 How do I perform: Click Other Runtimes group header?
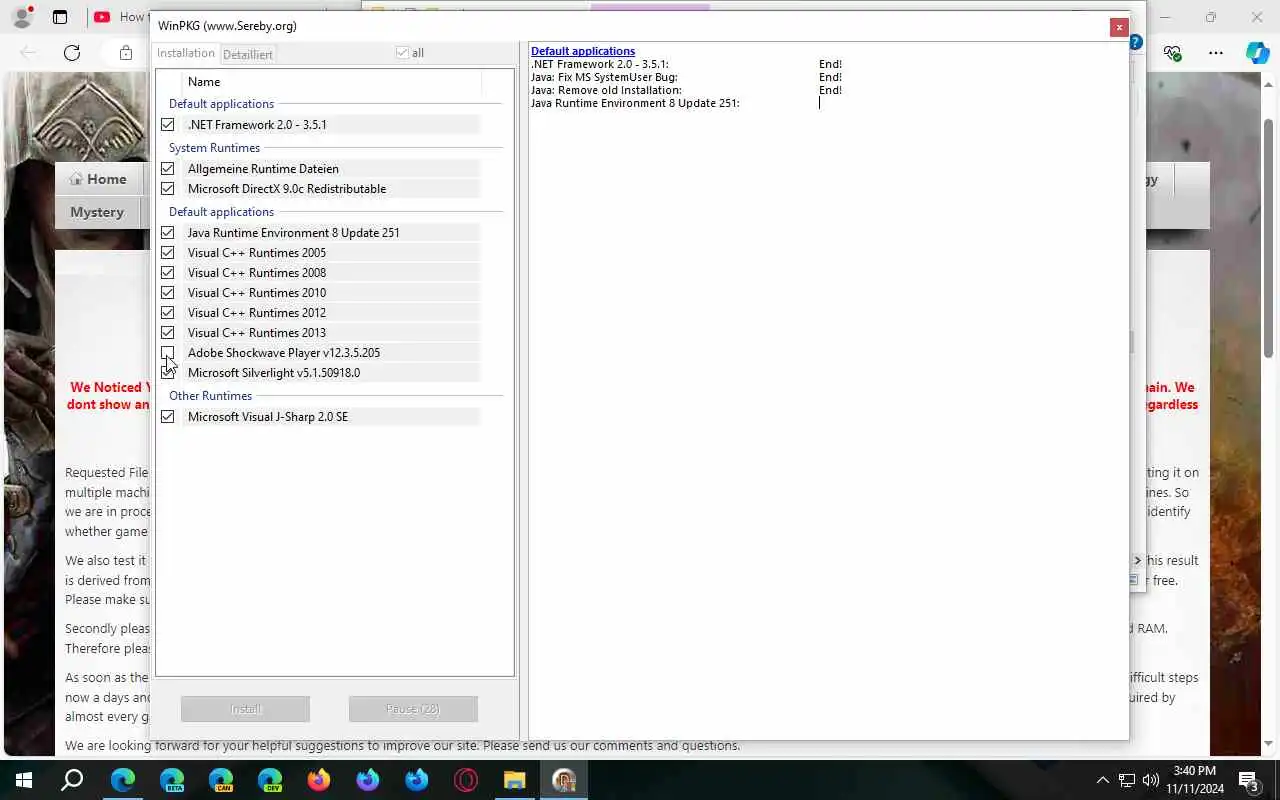click(x=210, y=396)
